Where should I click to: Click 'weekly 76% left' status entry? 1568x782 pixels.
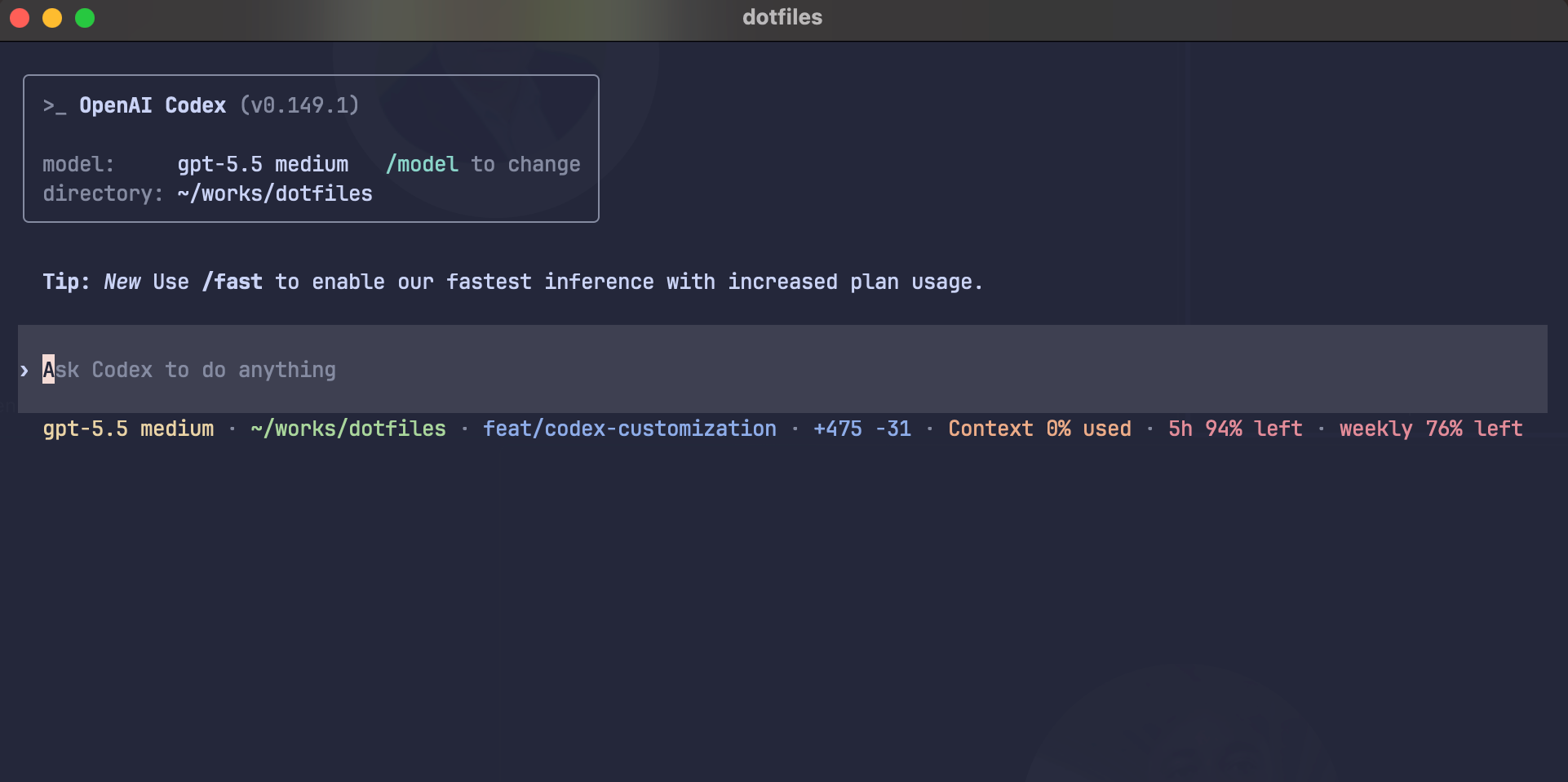(1431, 429)
